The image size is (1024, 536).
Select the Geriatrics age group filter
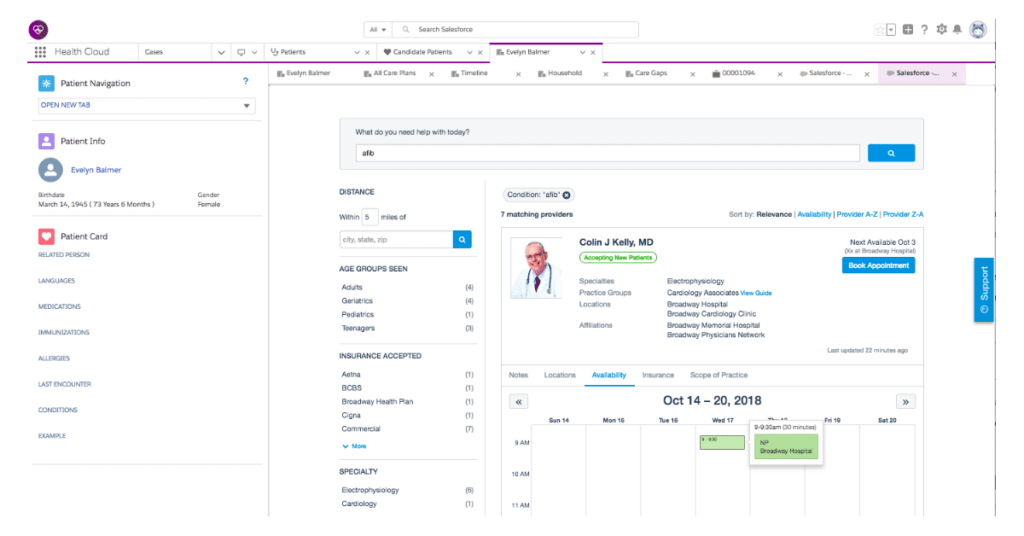[358, 301]
